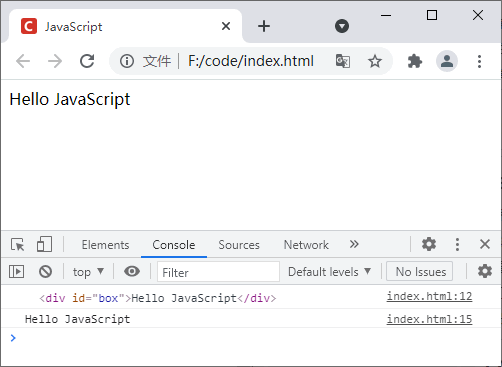The image size is (502, 367).
Task: Expand more DevTools tabs chevron
Action: (x=354, y=244)
